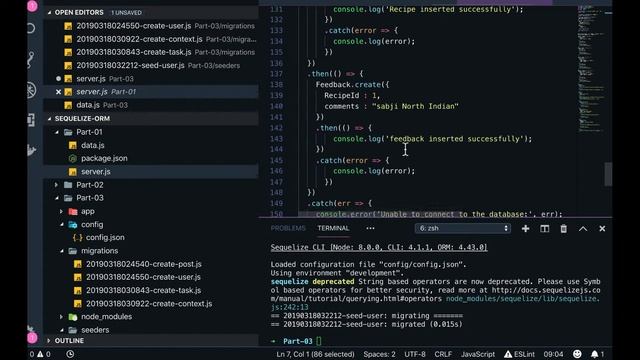Click the editor vertical scrollbar thumb

(608, 174)
